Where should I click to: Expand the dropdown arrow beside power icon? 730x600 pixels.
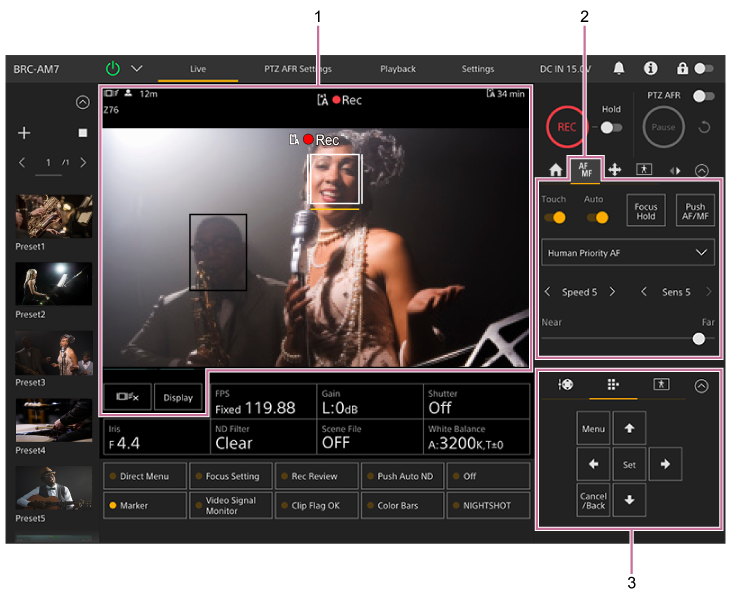137,69
